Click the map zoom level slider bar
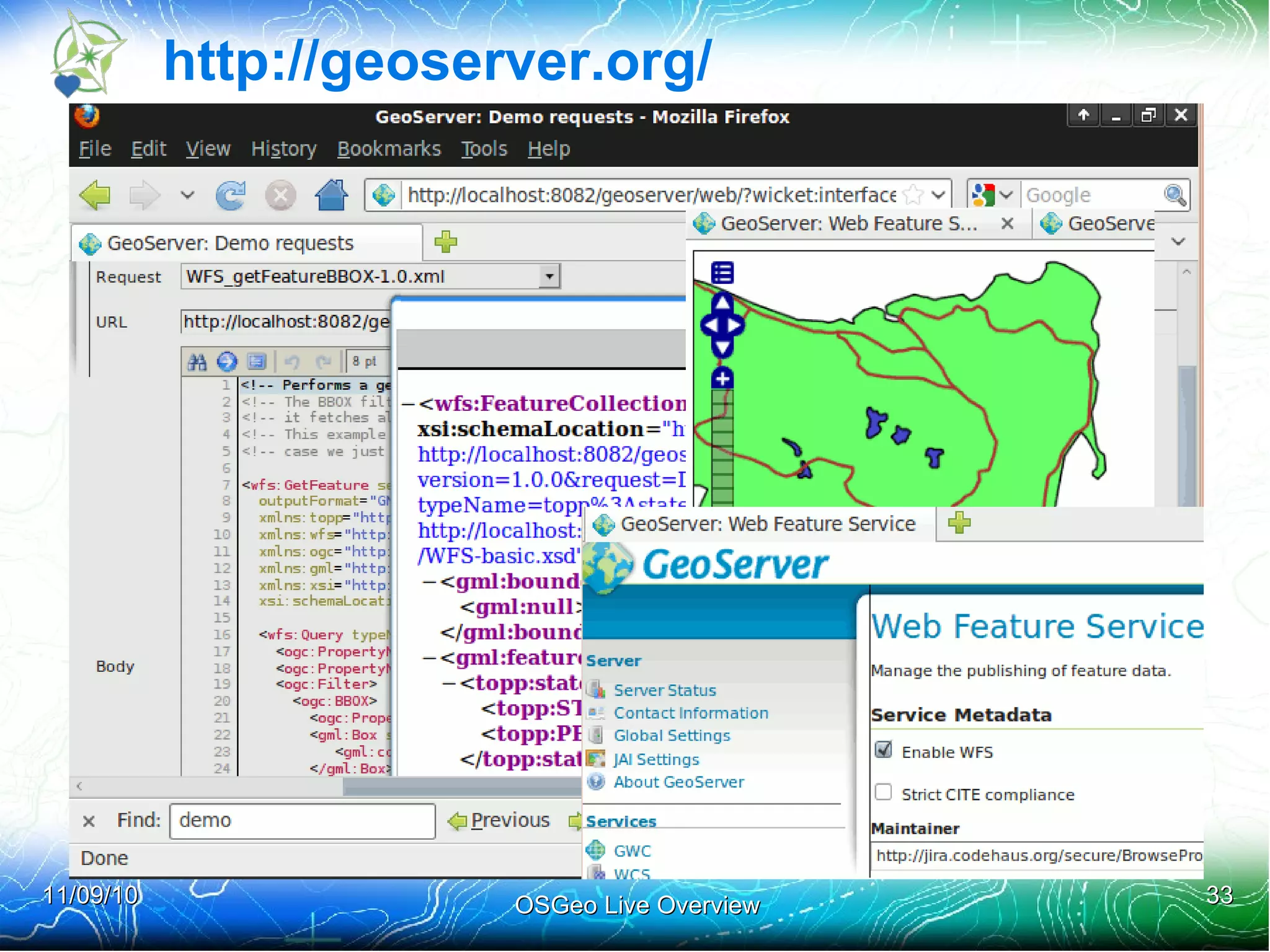 [x=722, y=446]
